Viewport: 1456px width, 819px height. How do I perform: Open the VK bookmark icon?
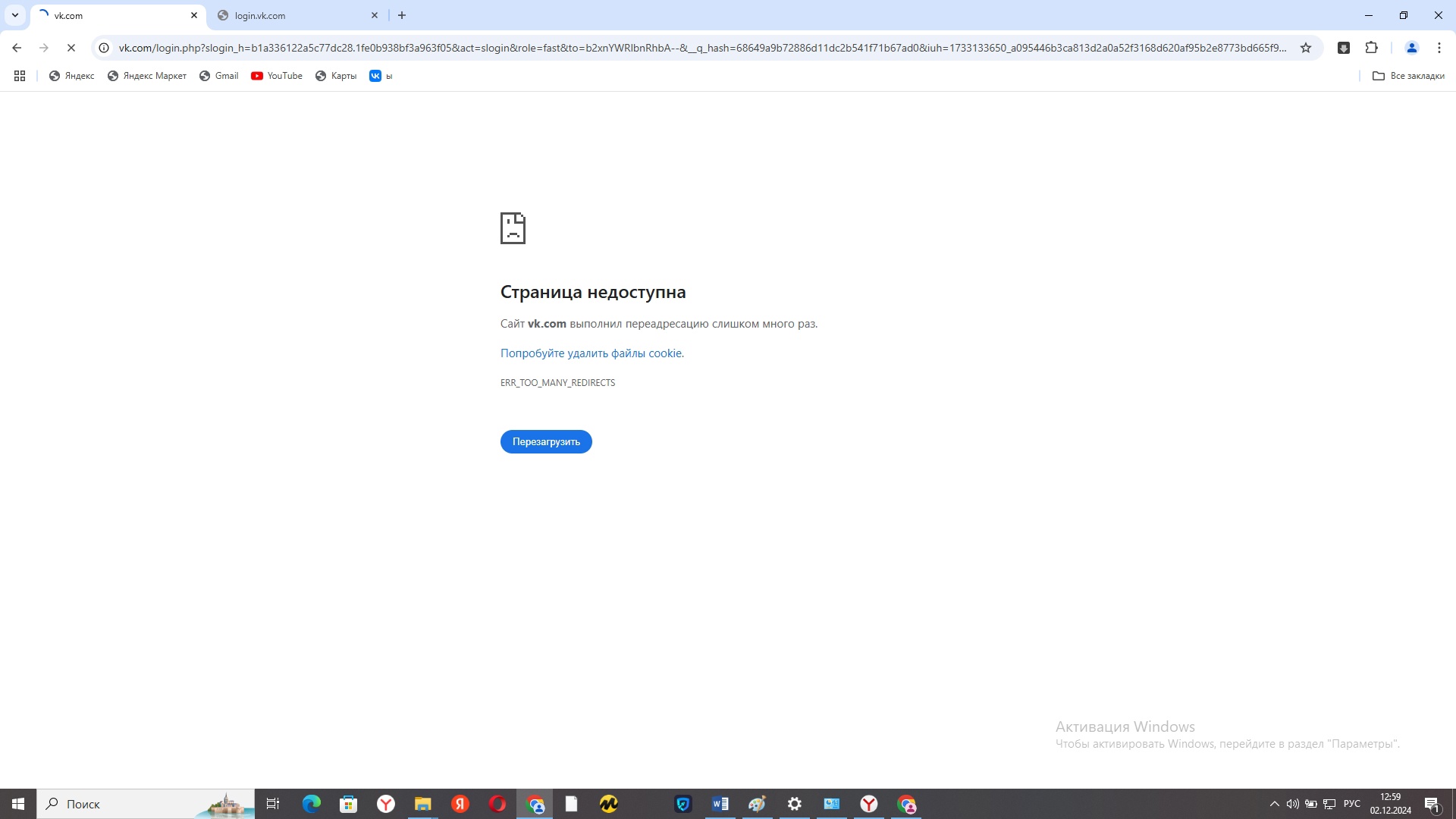(375, 76)
